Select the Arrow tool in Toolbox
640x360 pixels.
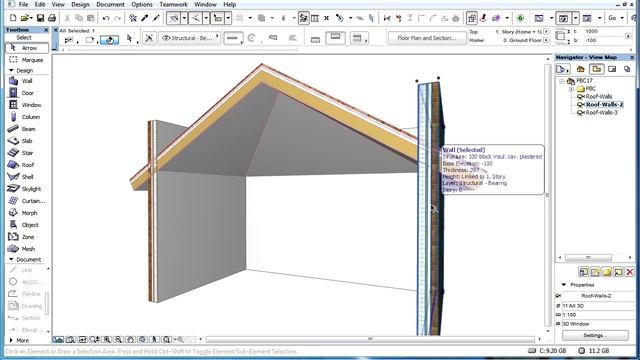coord(27,48)
